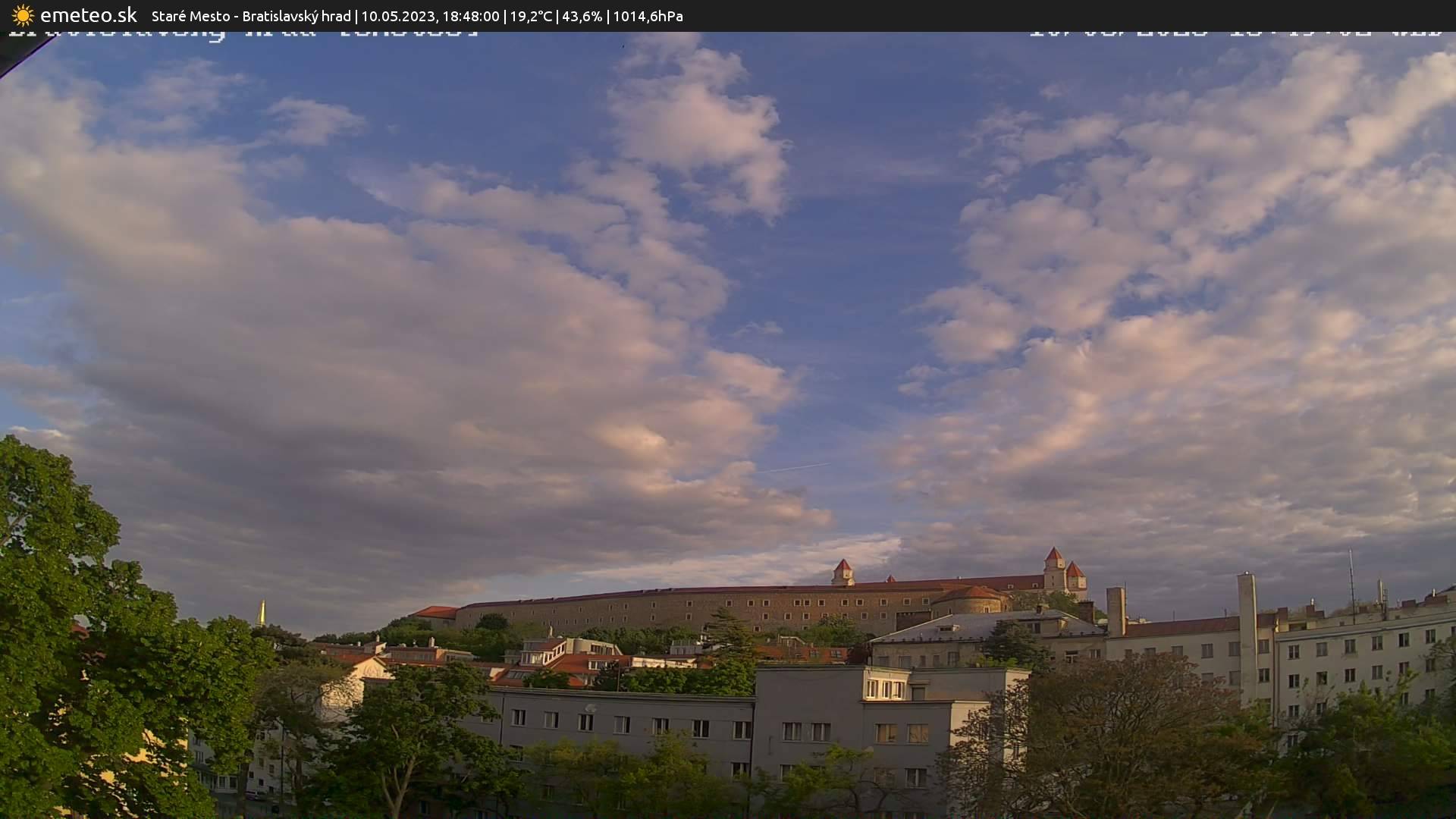The image size is (1456, 819).
Task: Click the humidity value 43,6%
Action: [581, 16]
